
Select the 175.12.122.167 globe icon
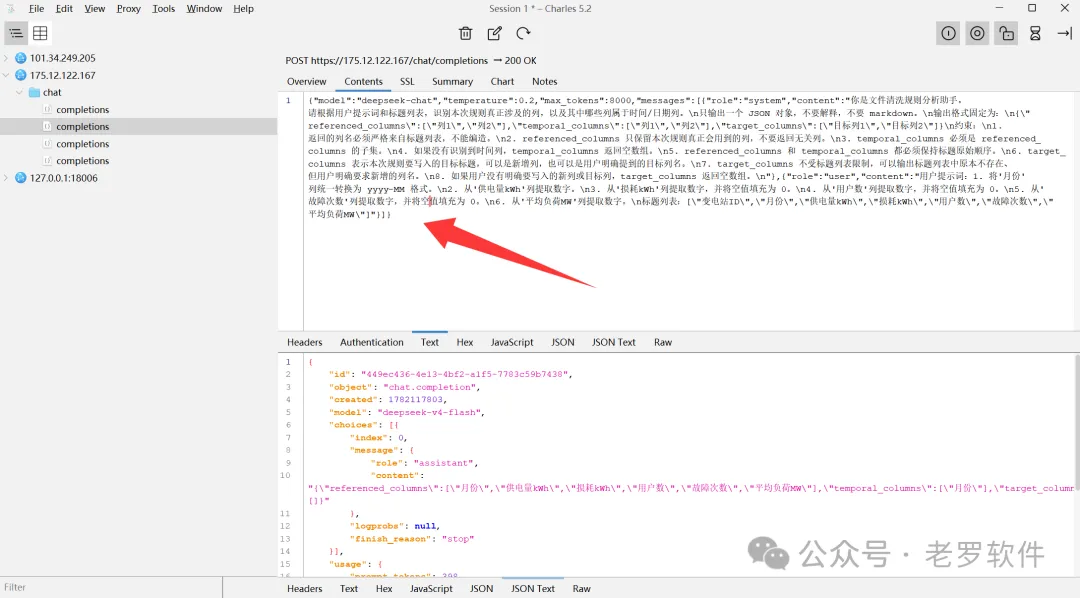coord(21,75)
